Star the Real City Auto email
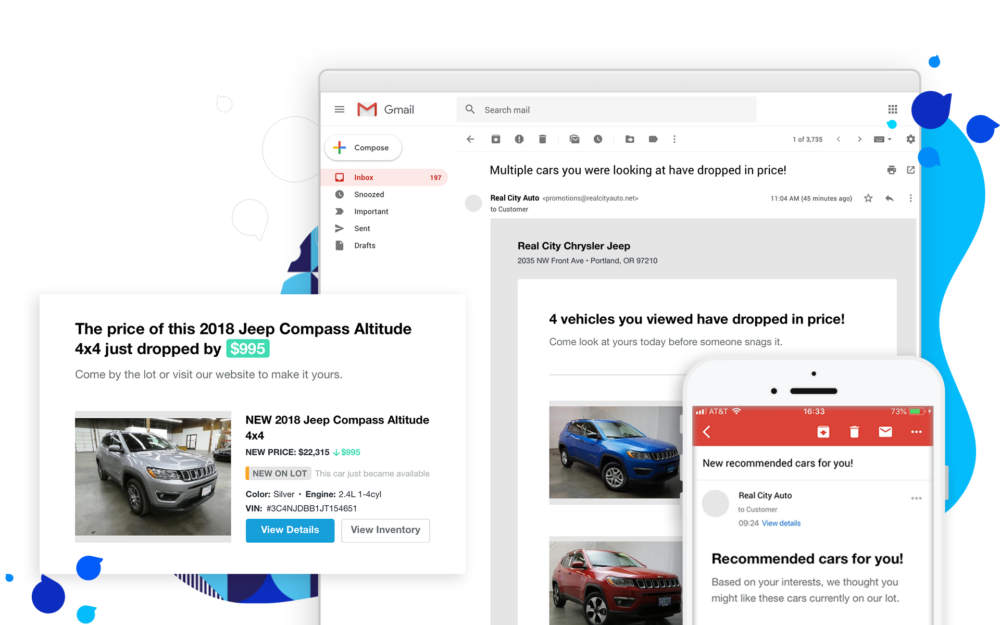This screenshot has width=1000, height=625. (x=868, y=198)
